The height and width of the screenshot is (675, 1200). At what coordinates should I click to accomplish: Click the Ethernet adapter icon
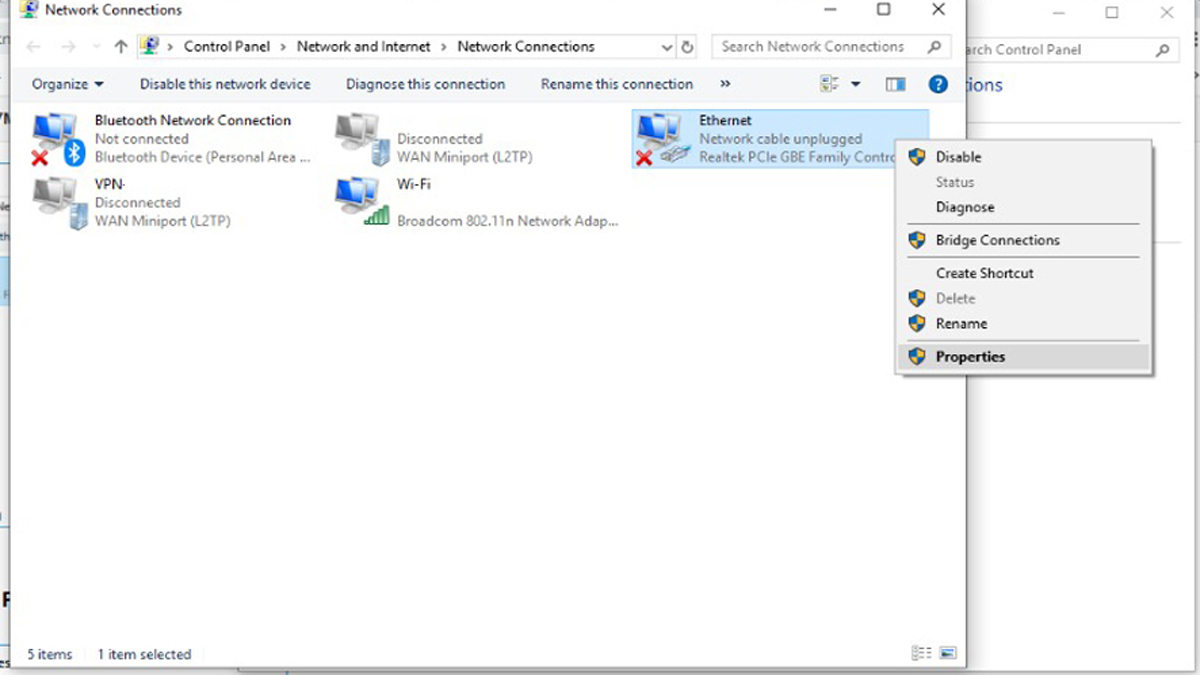(661, 138)
